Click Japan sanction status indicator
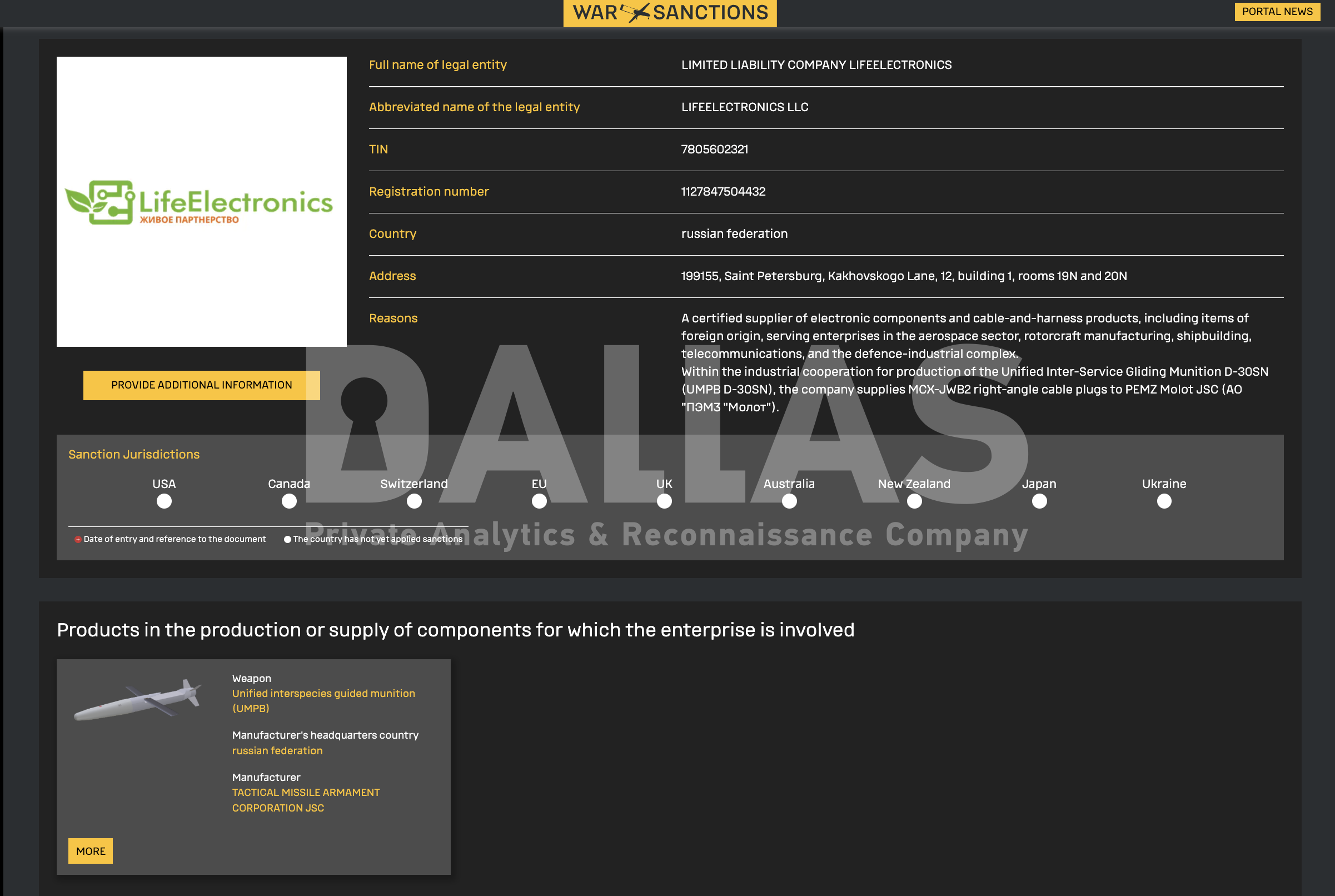Viewport: 1335px width, 896px height. coord(1039,501)
